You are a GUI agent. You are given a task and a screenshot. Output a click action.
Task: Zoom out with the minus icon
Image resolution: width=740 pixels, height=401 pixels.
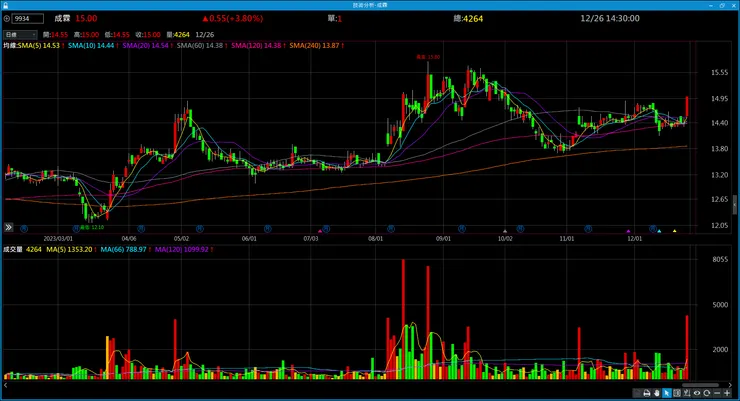click(717, 393)
